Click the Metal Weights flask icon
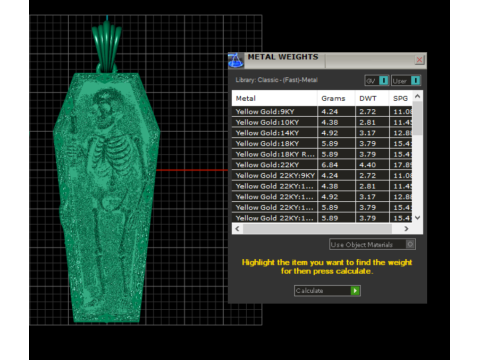This screenshot has height=360, width=480. [236, 61]
